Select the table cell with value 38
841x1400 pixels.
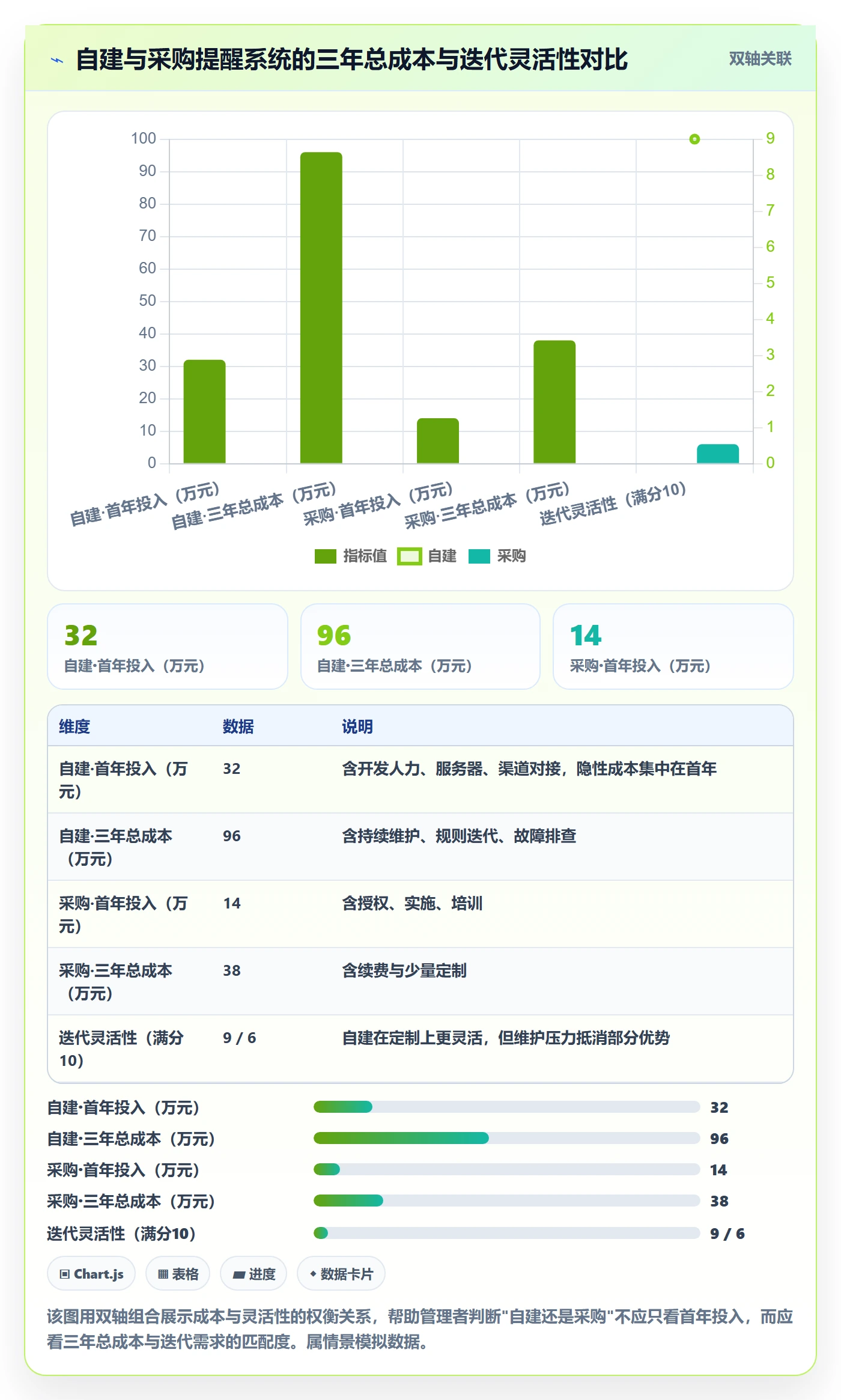point(232,970)
